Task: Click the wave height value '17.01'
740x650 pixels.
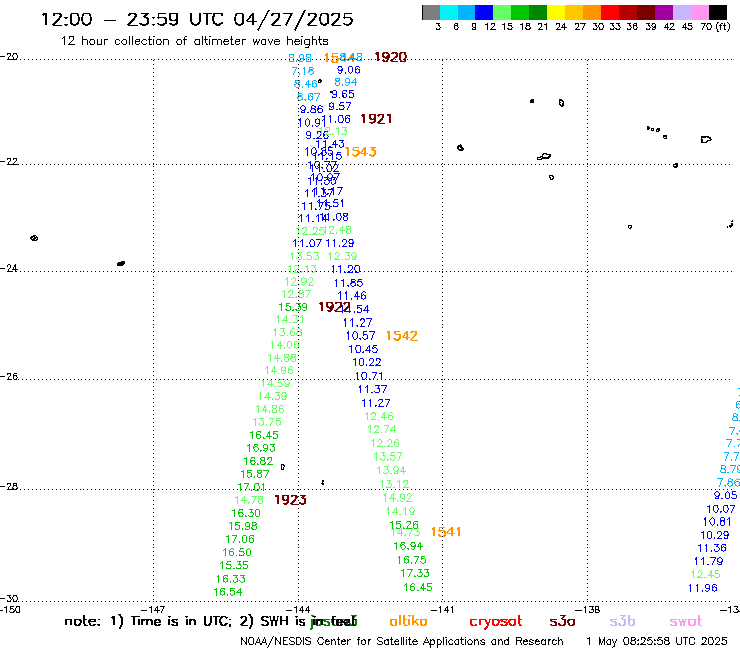Action: [252, 487]
